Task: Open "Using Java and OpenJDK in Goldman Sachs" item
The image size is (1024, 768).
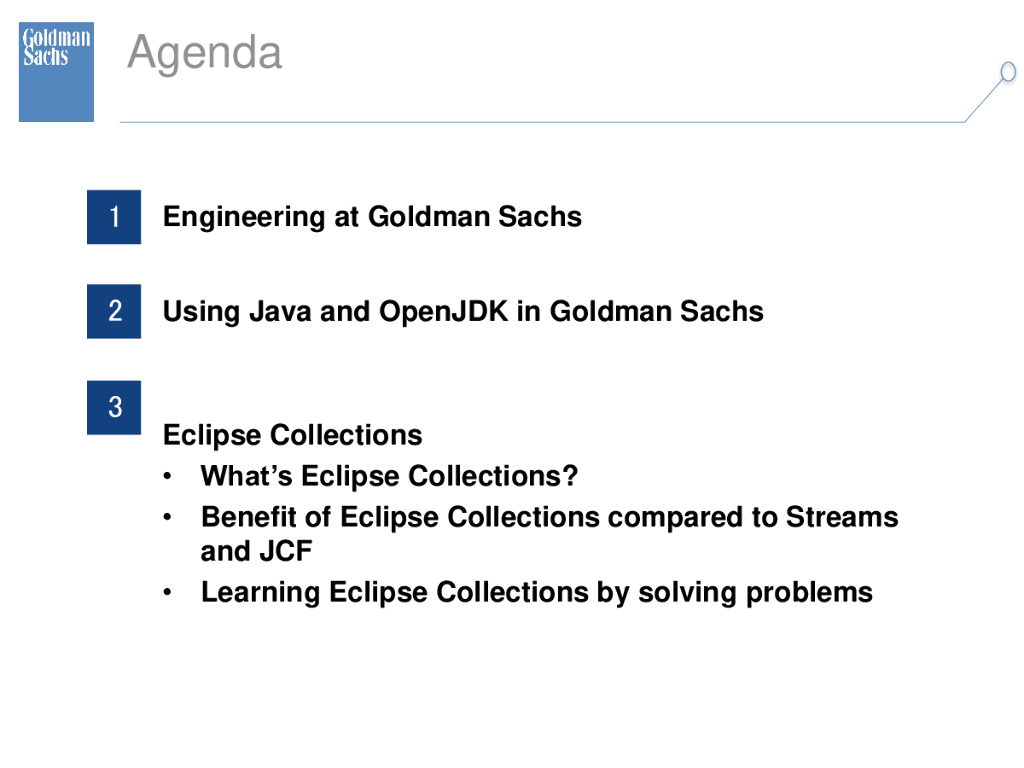Action: point(463,311)
